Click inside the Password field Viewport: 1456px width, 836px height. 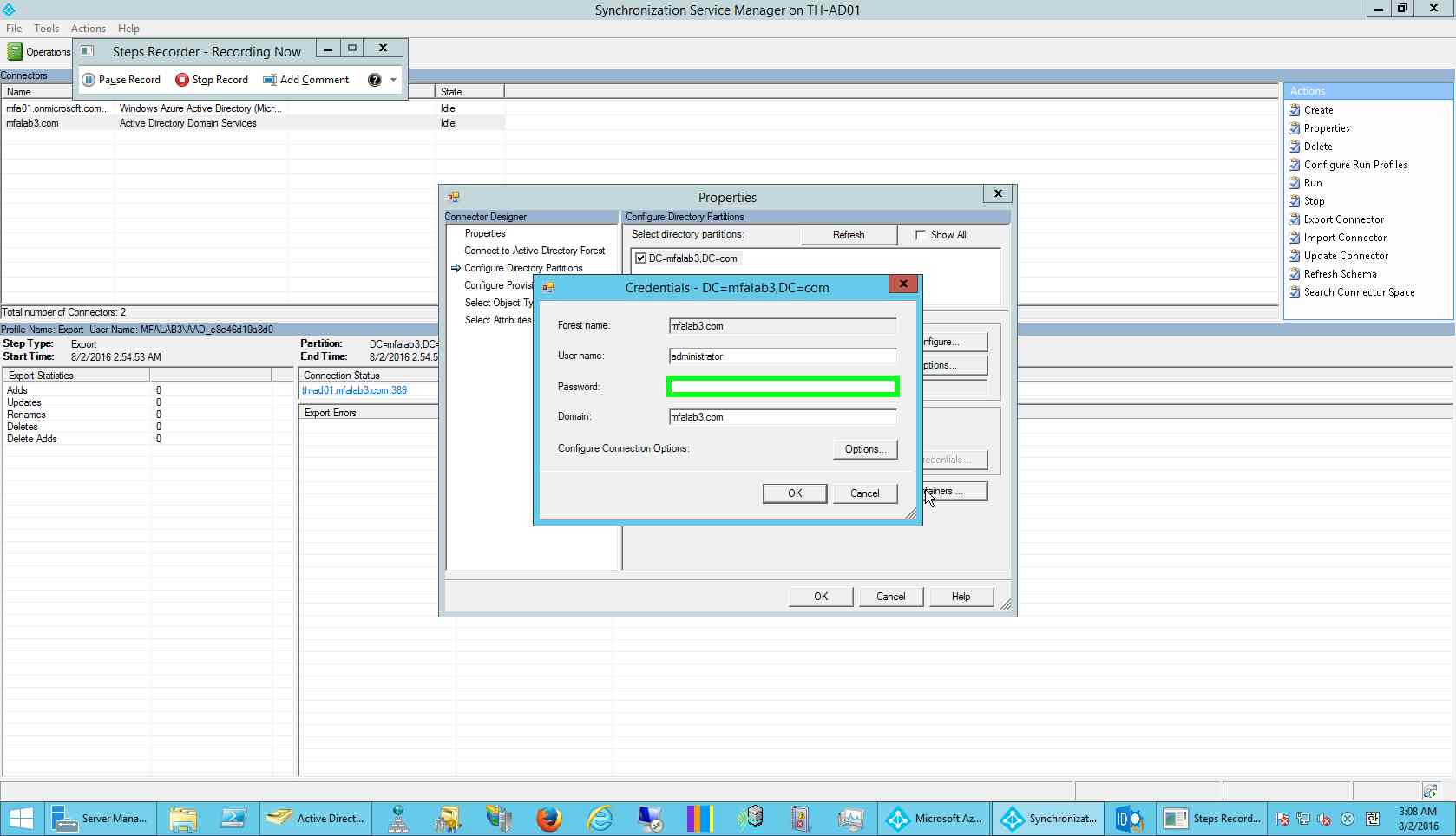(783, 387)
